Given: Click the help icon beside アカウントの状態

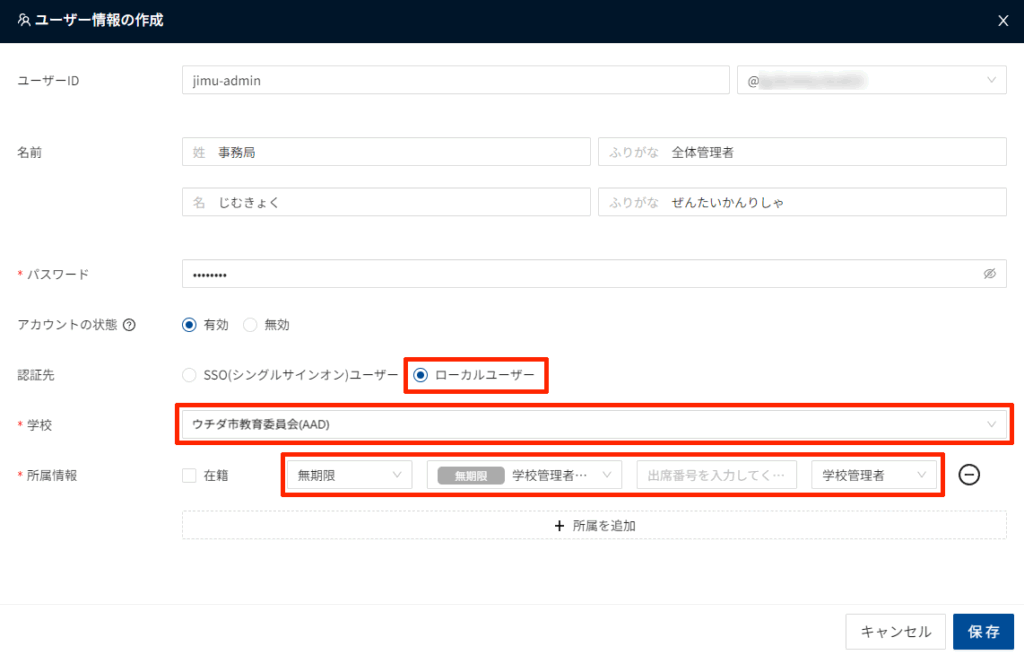Looking at the screenshot, I should click(x=129, y=325).
